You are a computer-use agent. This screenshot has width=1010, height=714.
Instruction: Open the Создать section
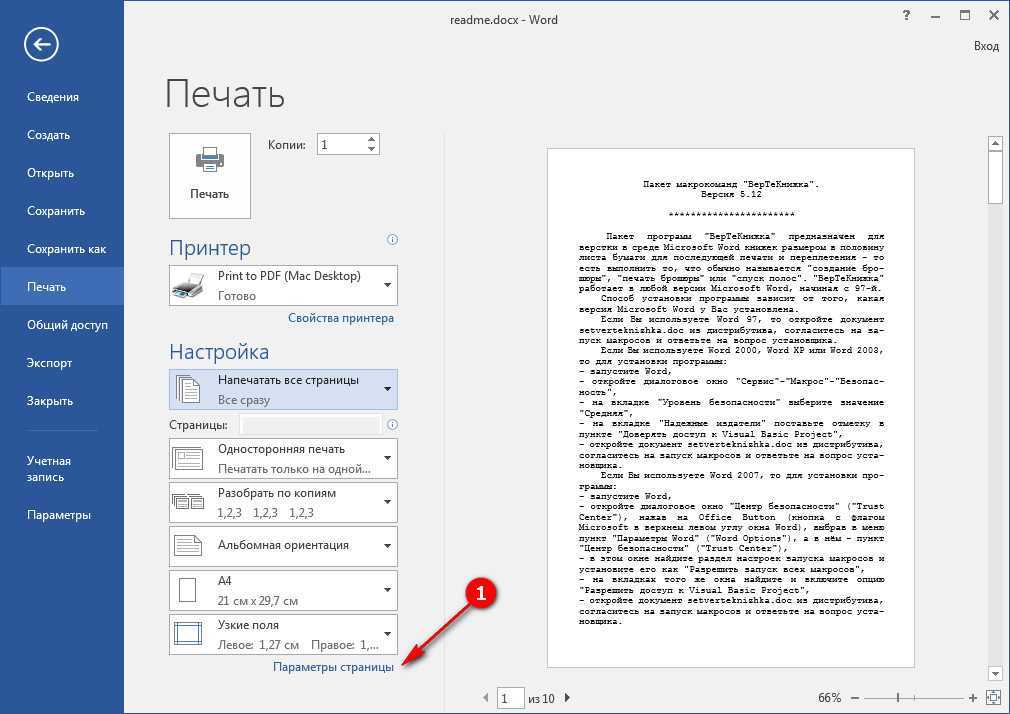(x=48, y=135)
